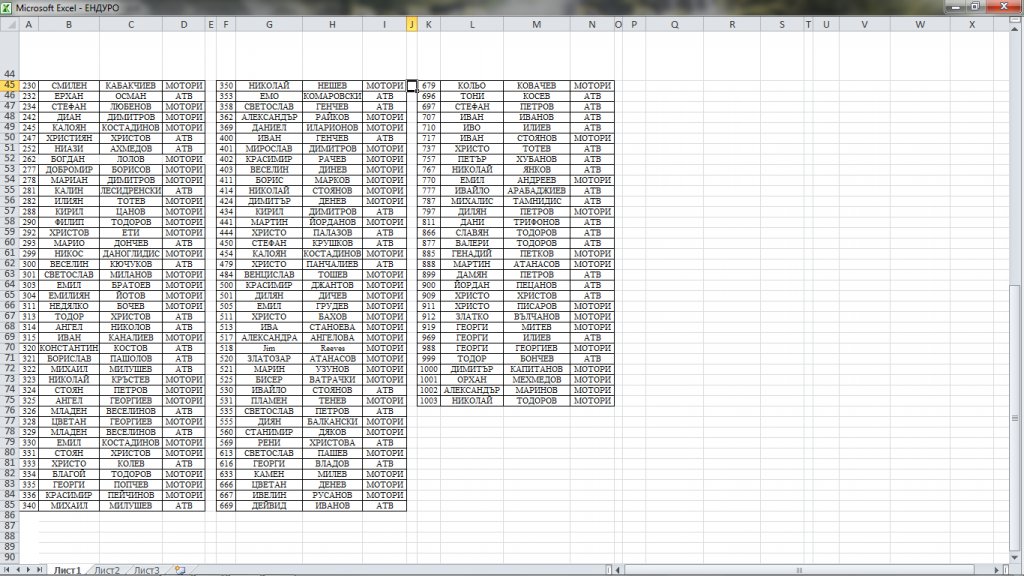1024x576 pixels.
Task: Click the vertical scrollbar up arrow
Action: (1015, 29)
